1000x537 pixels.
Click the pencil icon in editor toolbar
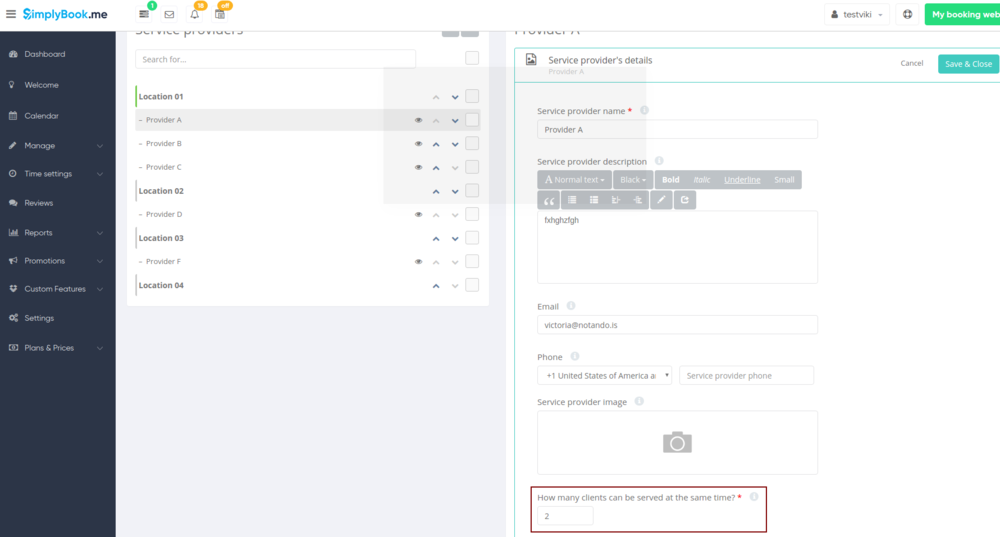pyautogui.click(x=660, y=200)
